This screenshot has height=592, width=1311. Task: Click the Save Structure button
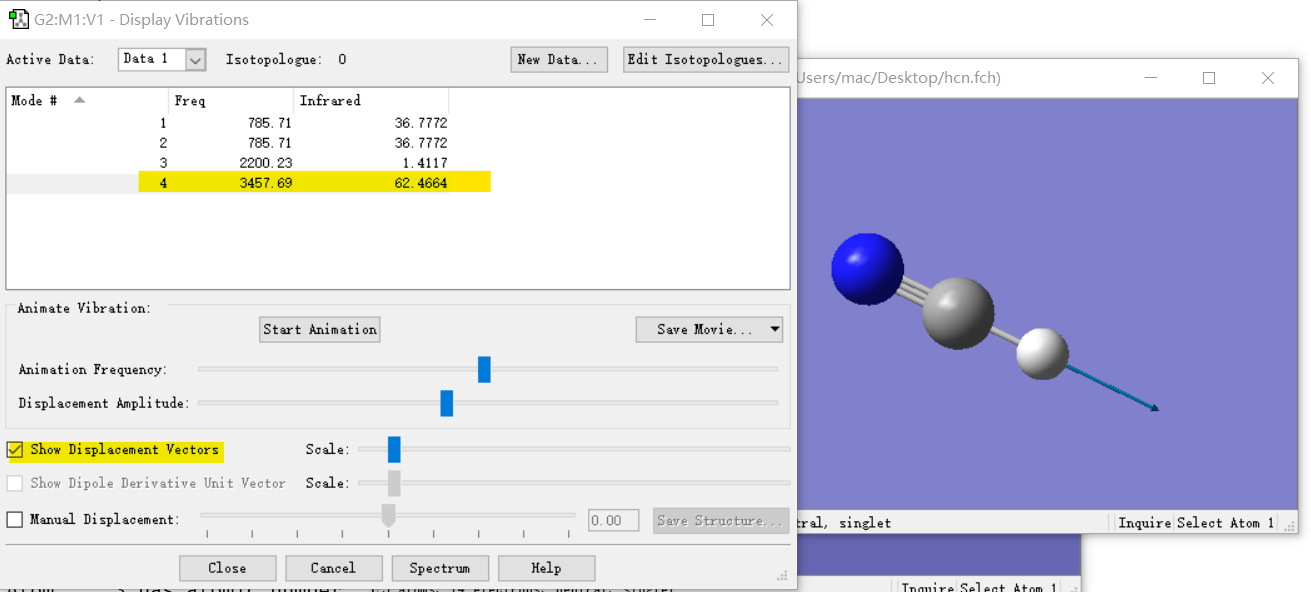point(721,520)
